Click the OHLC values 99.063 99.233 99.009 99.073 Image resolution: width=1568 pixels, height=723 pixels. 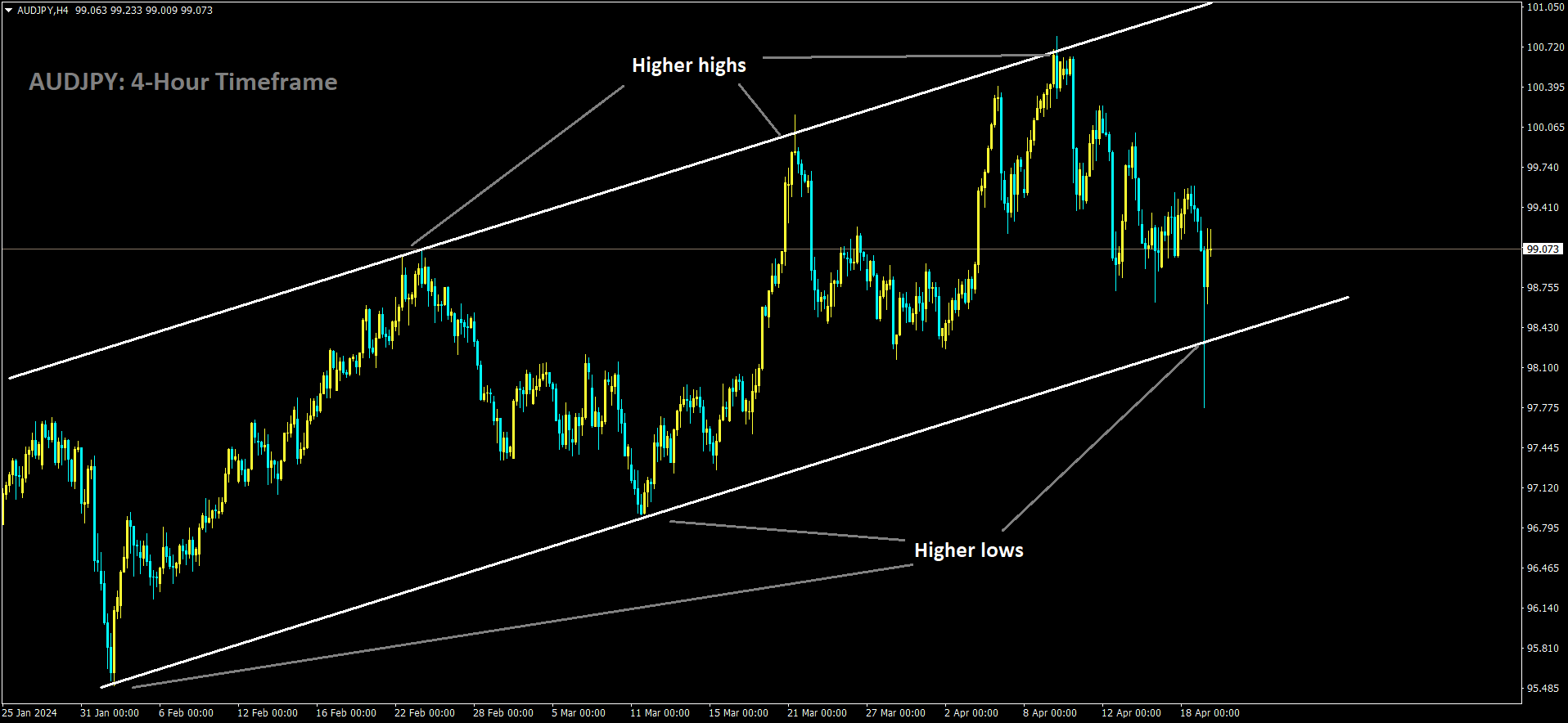(144, 11)
